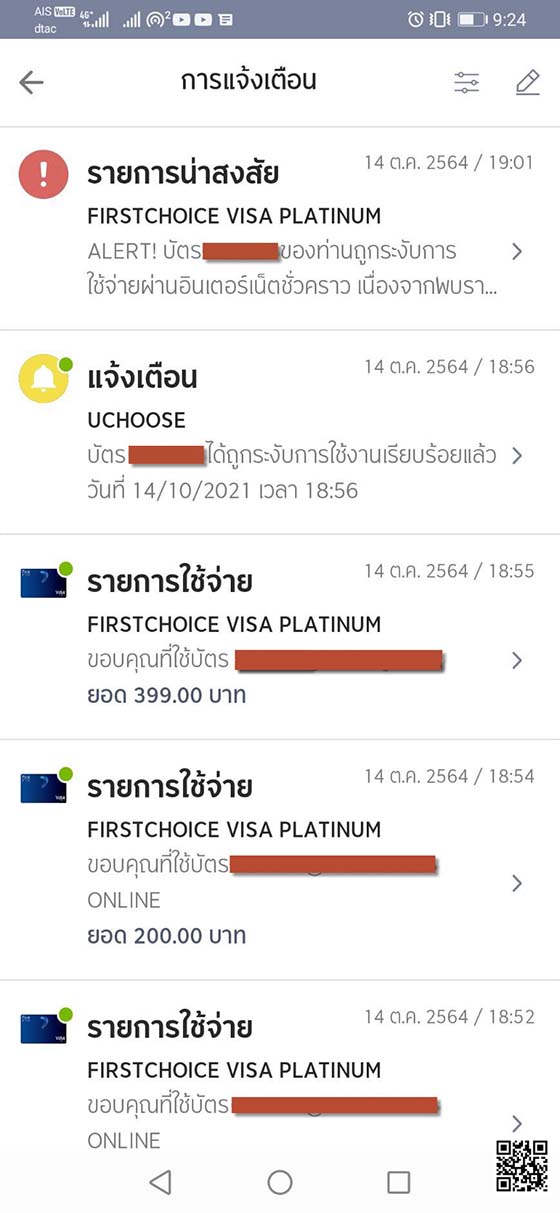Image resolution: width=560 pixels, height=1213 pixels.
Task: Tap the pencil edit icon
Action: (528, 83)
